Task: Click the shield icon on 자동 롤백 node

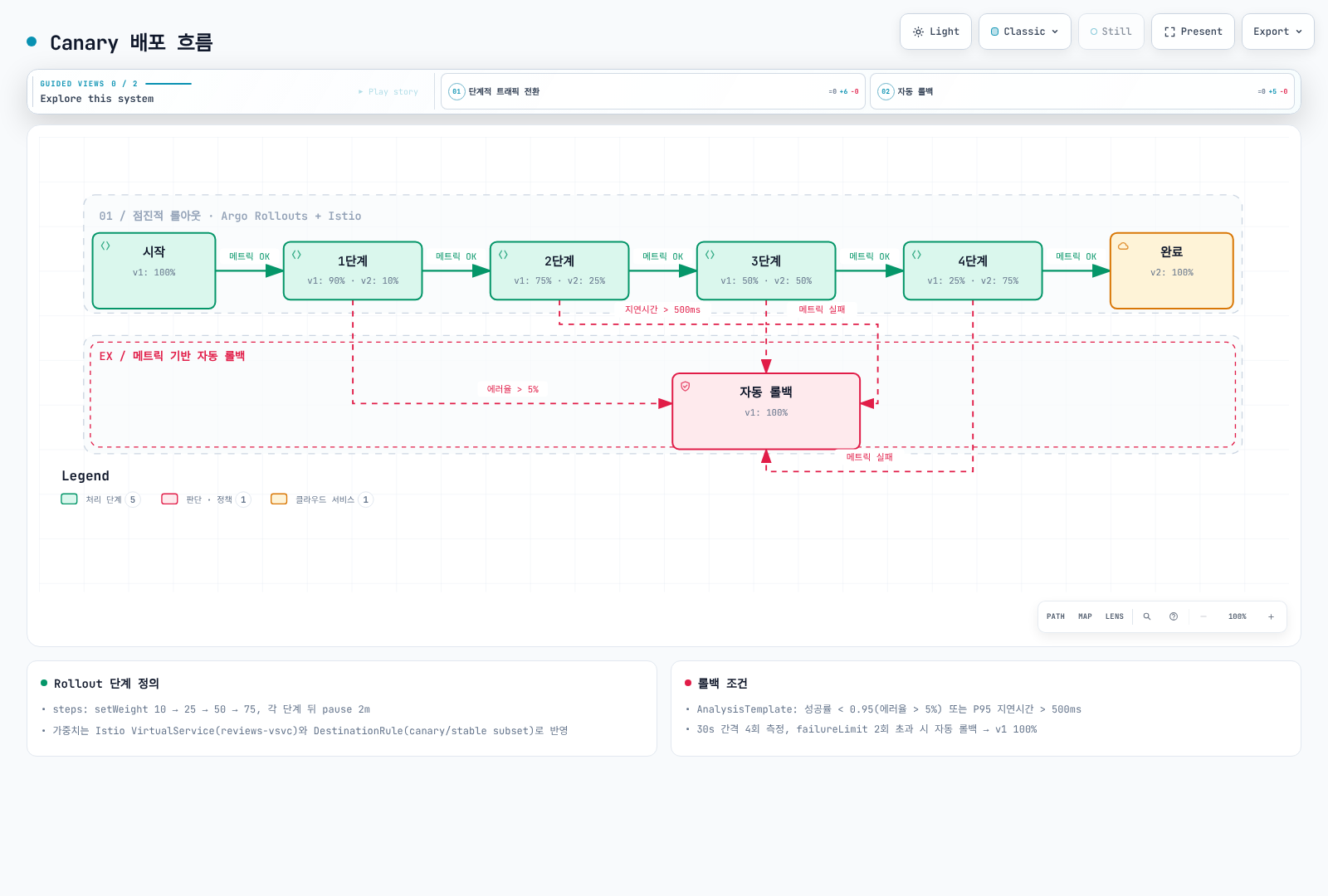Action: pyautogui.click(x=686, y=386)
